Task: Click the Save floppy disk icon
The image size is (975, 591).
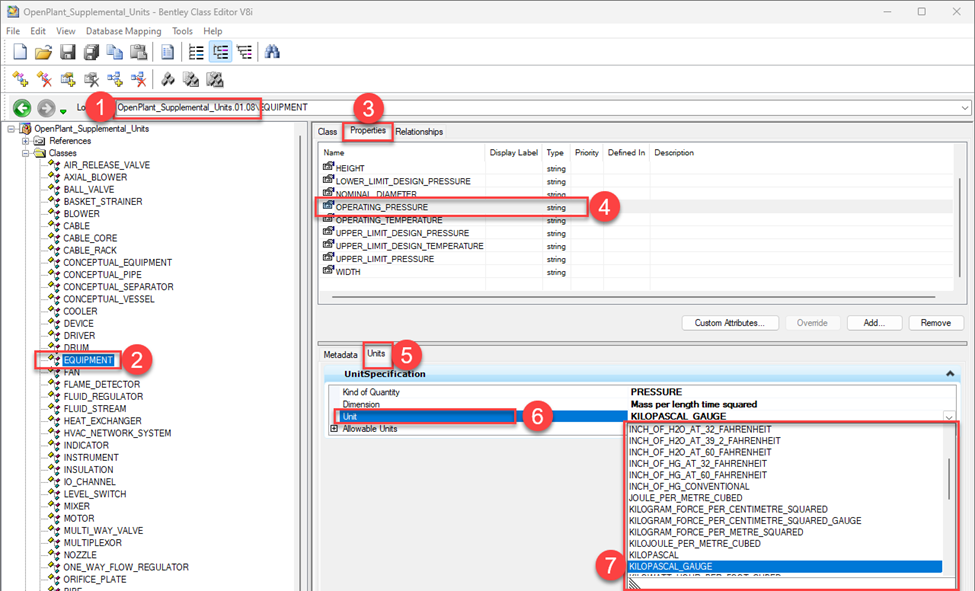Action: tap(67, 52)
